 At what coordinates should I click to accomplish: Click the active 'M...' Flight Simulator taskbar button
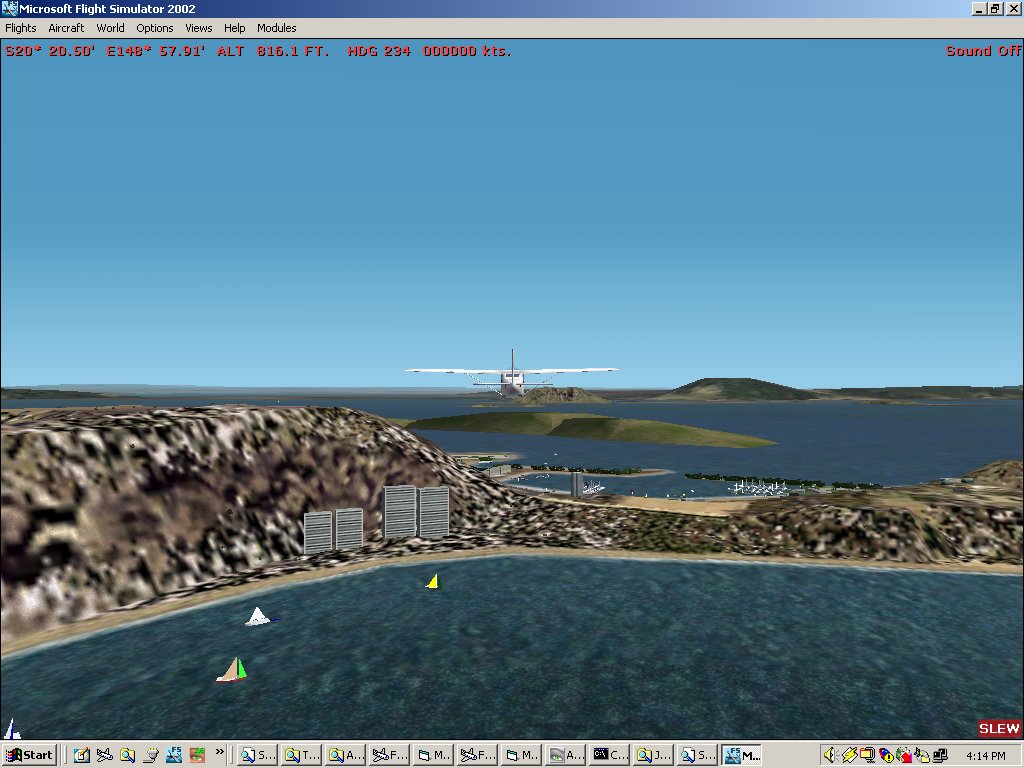[x=741, y=756]
